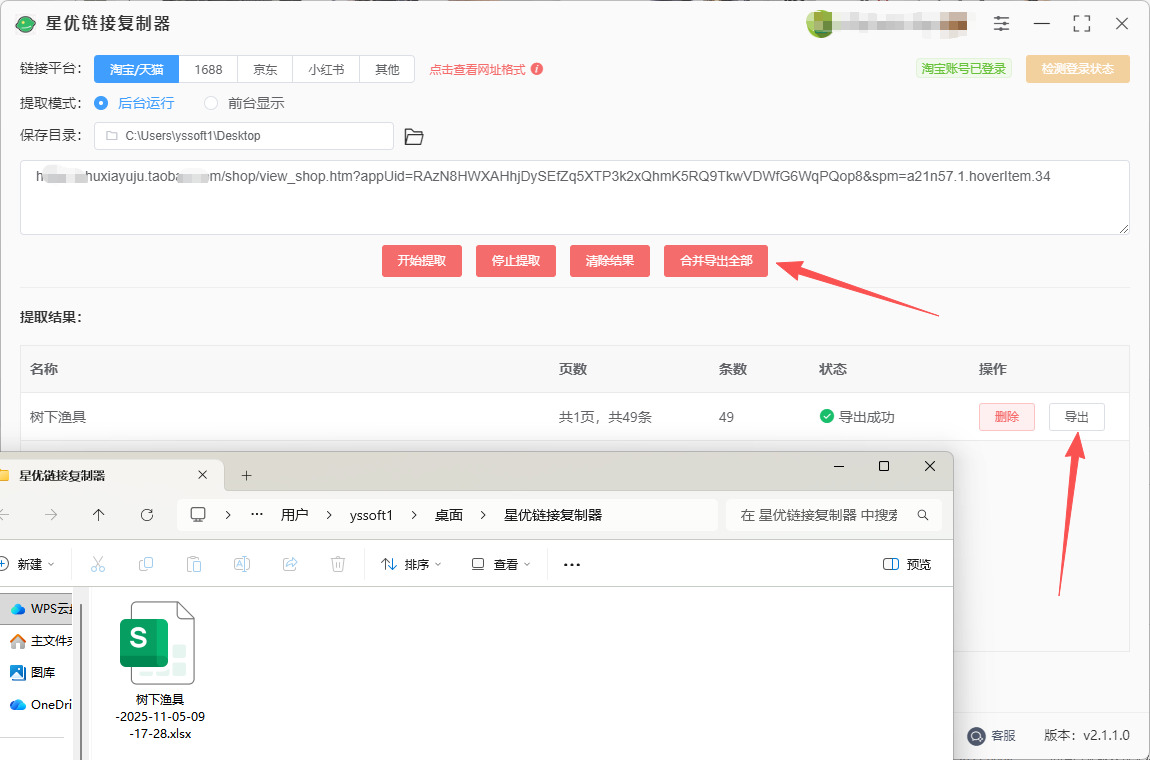The image size is (1150, 760).
Task: Expand the 新建 dropdown in Explorer
Action: [x=26, y=564]
